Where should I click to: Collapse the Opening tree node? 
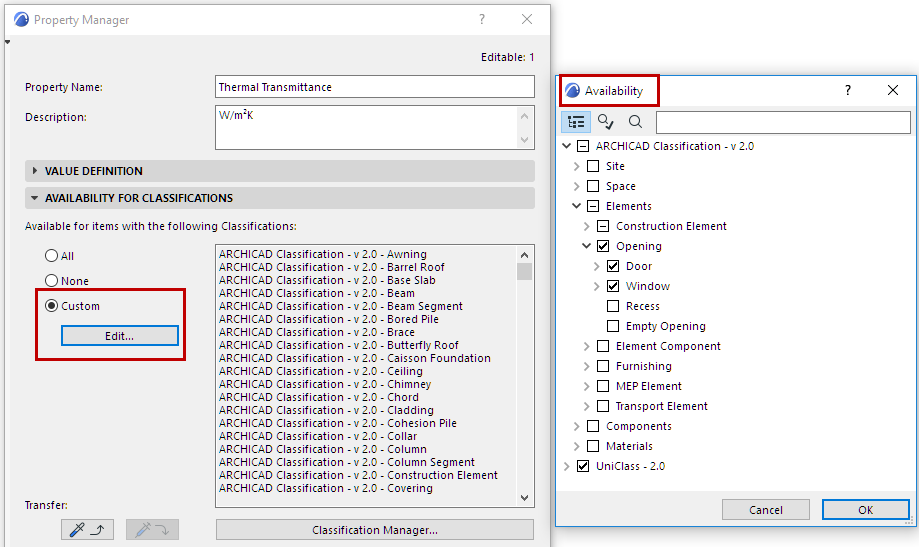pos(587,246)
